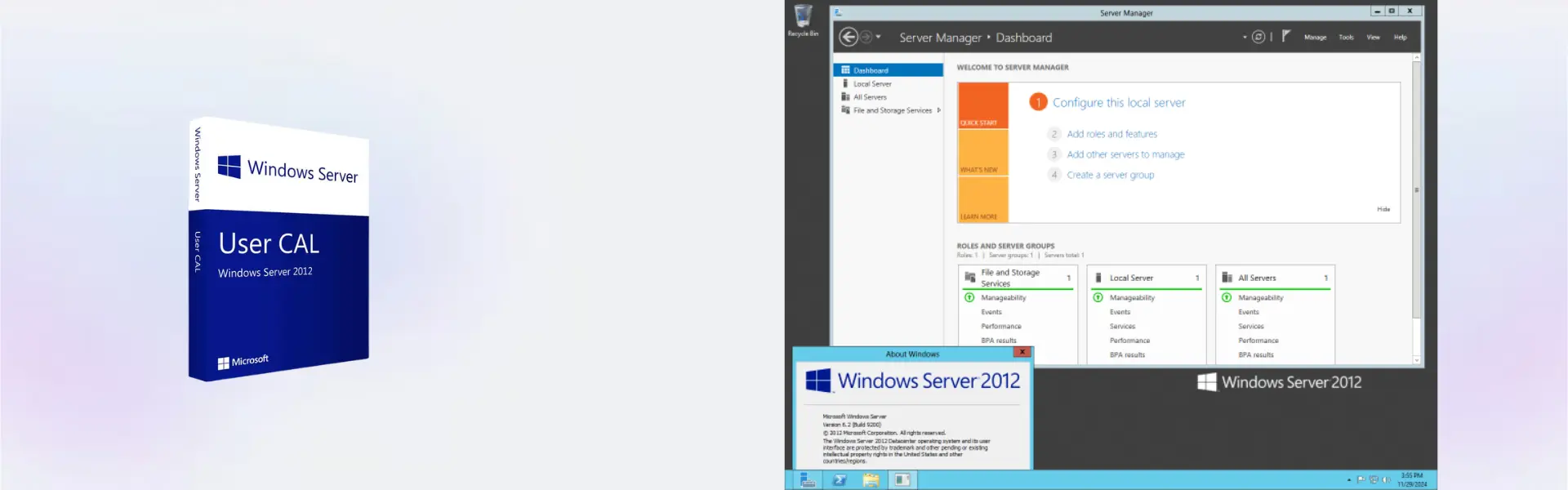Click Create a server group link
Screen dimensions: 1568x490
click(1110, 175)
